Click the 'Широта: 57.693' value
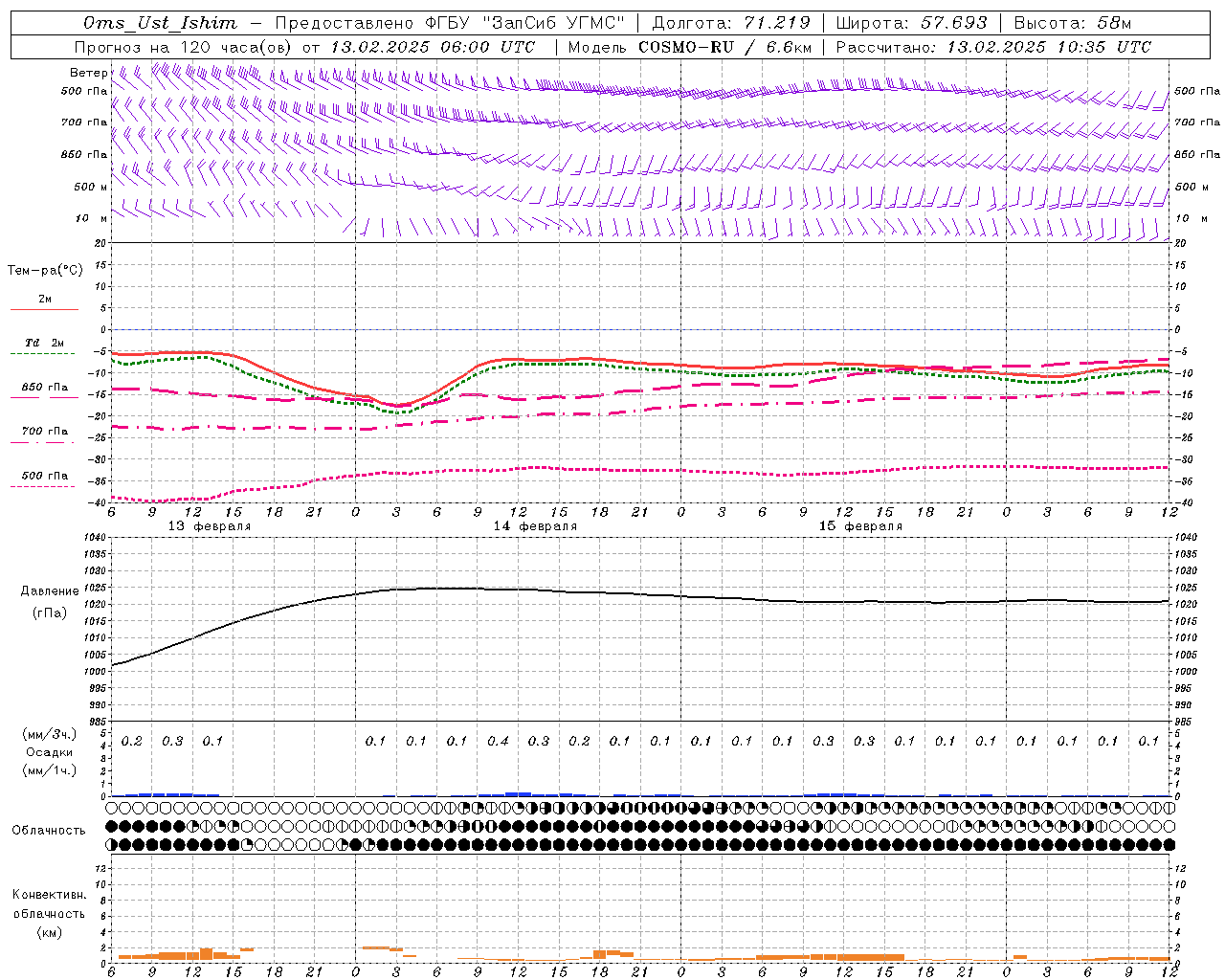 911,23
